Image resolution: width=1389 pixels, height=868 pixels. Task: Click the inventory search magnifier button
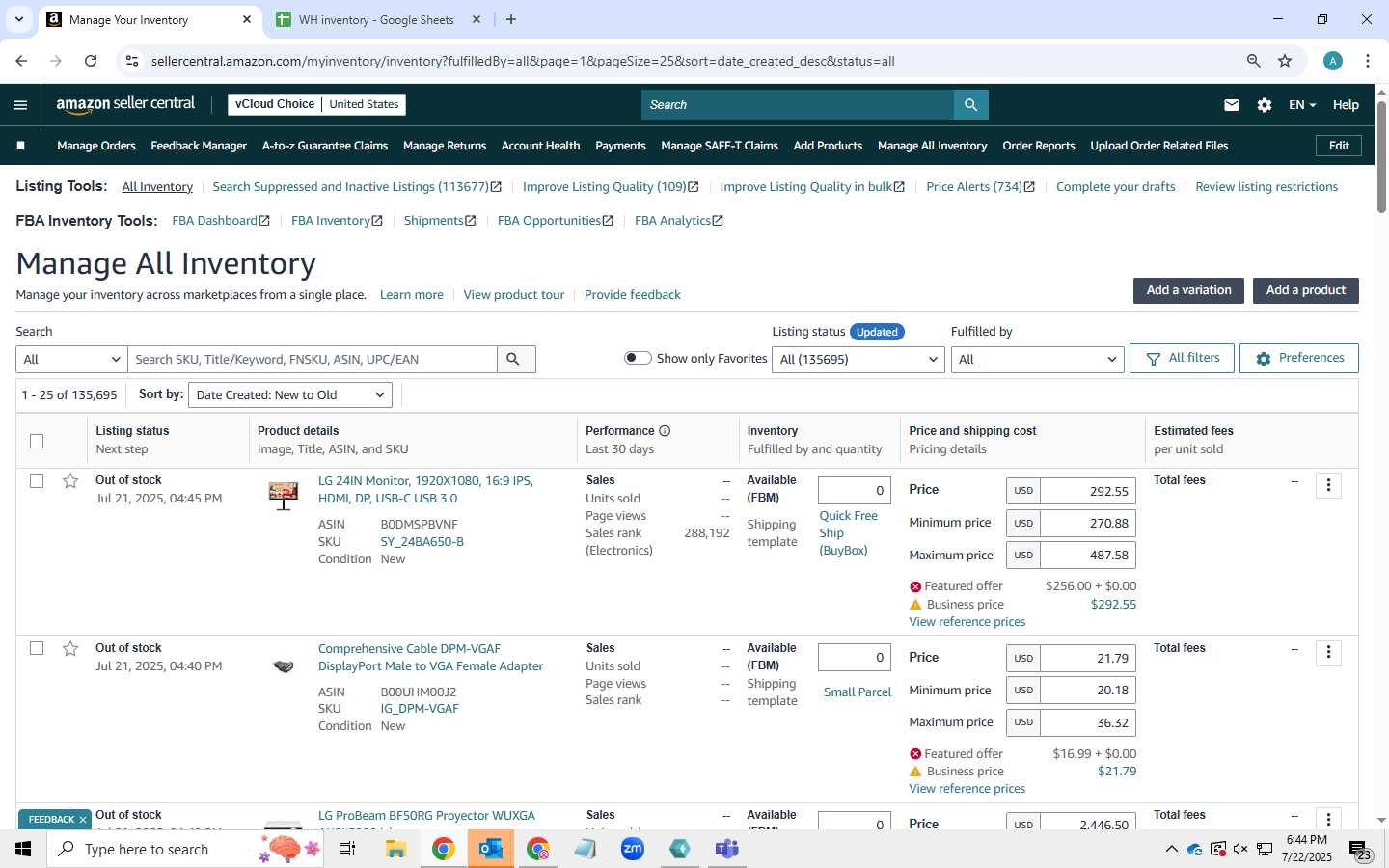click(x=516, y=359)
